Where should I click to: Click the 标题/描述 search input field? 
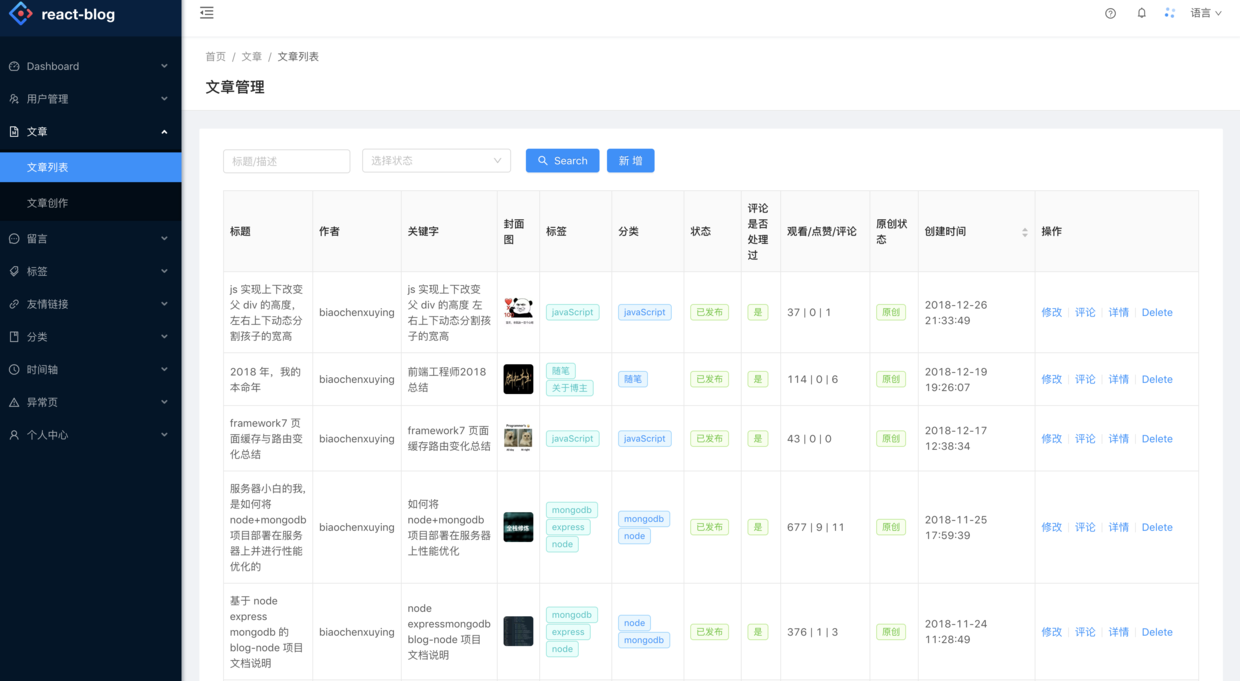coord(286,161)
